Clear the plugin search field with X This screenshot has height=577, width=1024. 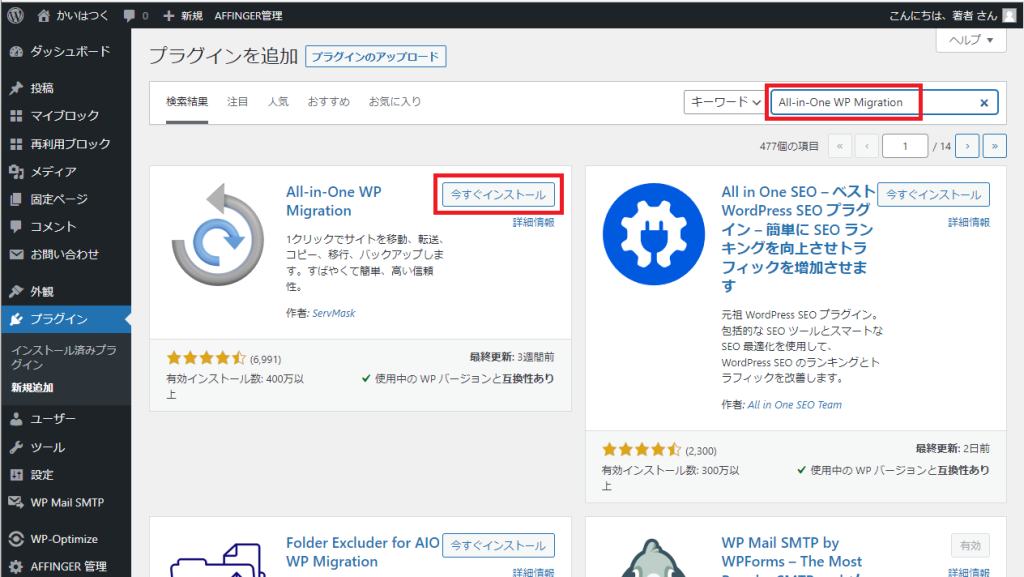984,102
